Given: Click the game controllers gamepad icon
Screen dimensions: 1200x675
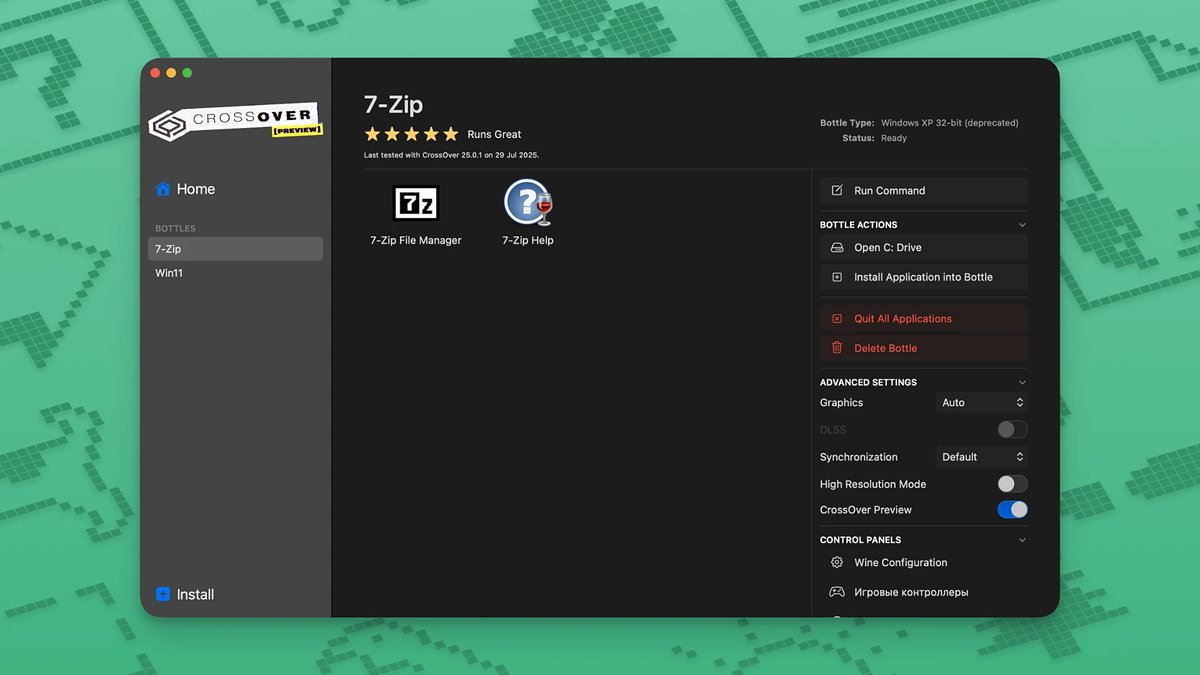Looking at the screenshot, I should pyautogui.click(x=837, y=592).
